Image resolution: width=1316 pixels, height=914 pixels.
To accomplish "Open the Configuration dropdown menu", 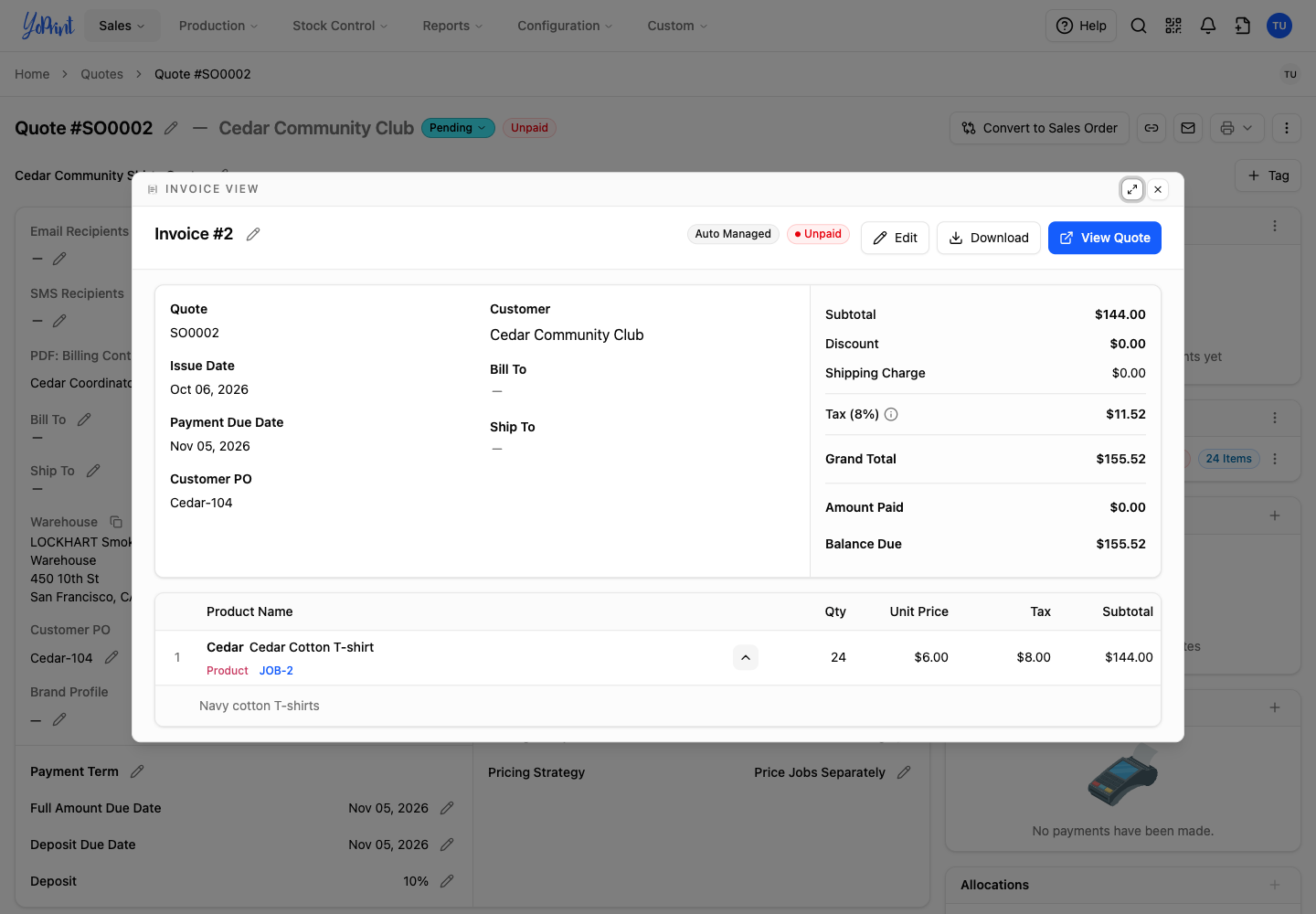I will 565,26.
